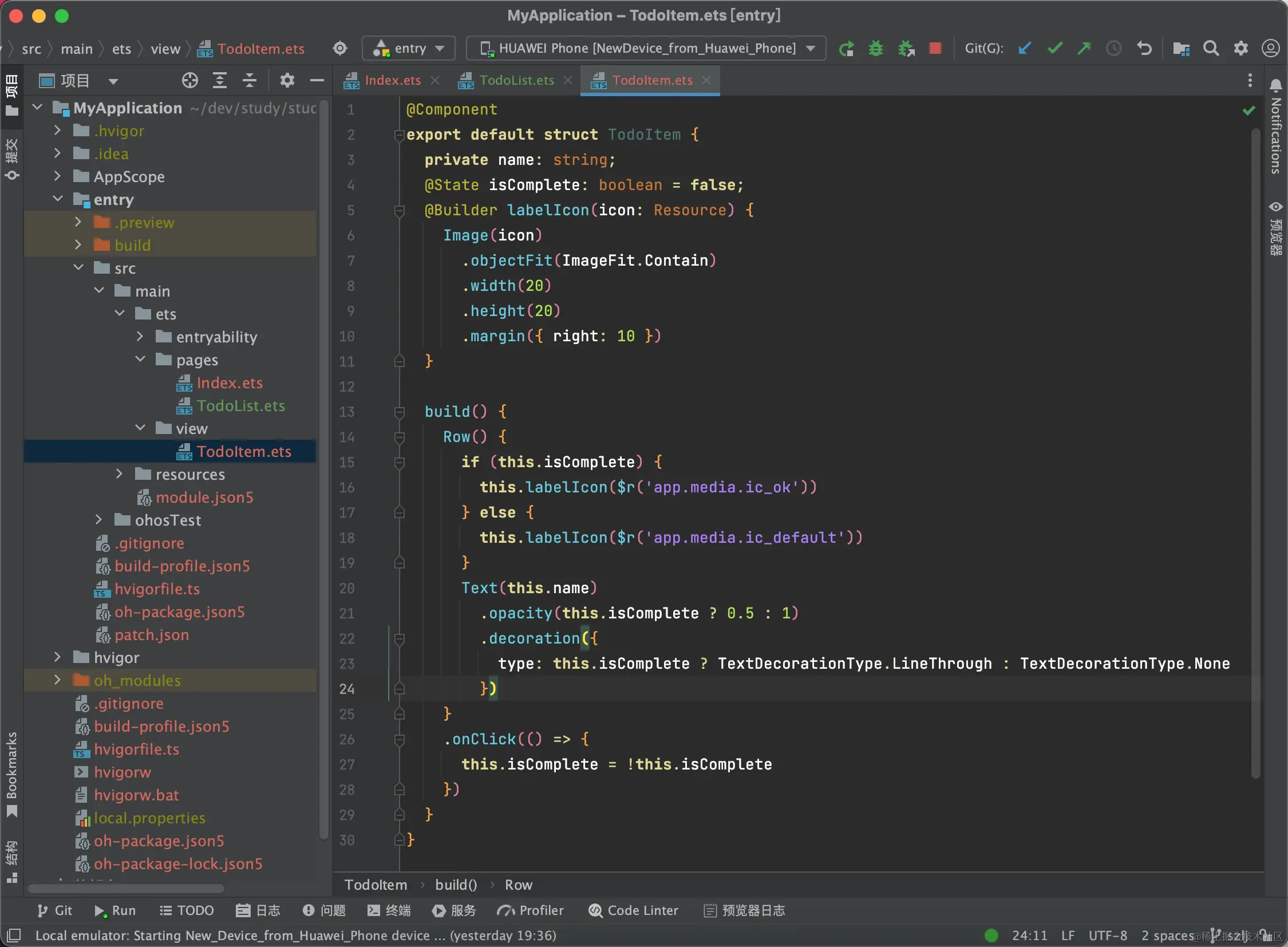This screenshot has width=1288, height=947.
Task: Expand the oh_modules folder
Action: (x=57, y=680)
